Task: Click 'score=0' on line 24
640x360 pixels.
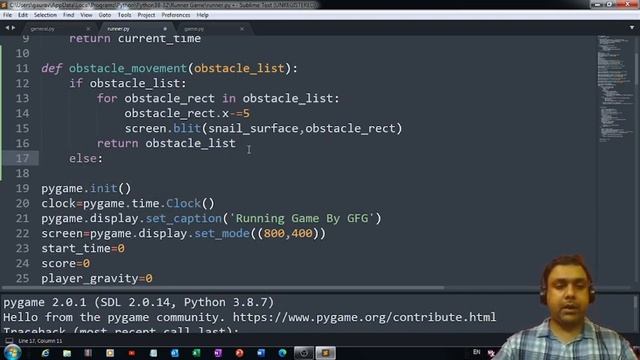Action: click(x=65, y=264)
